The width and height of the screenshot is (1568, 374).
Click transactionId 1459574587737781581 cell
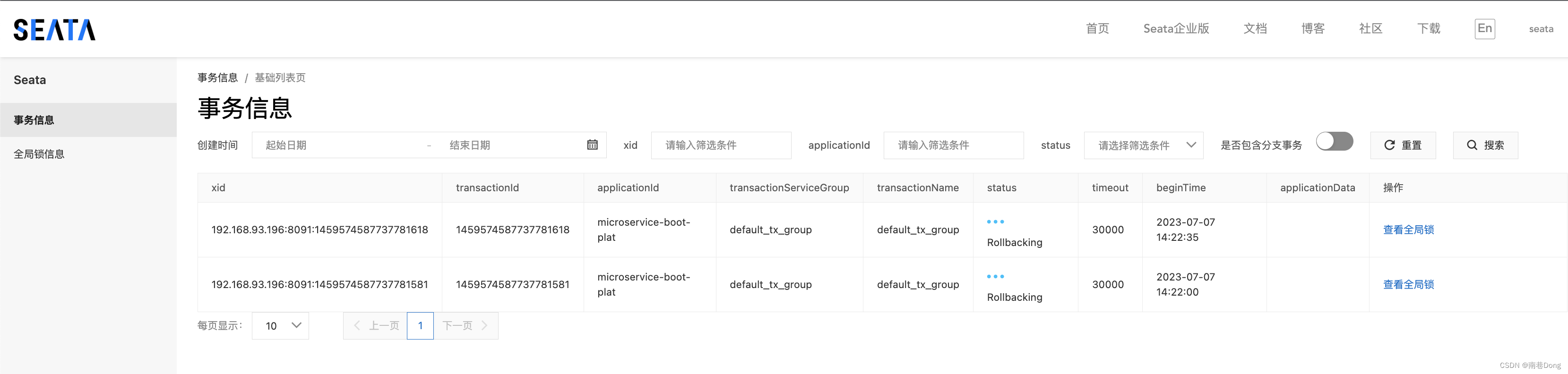pos(513,285)
